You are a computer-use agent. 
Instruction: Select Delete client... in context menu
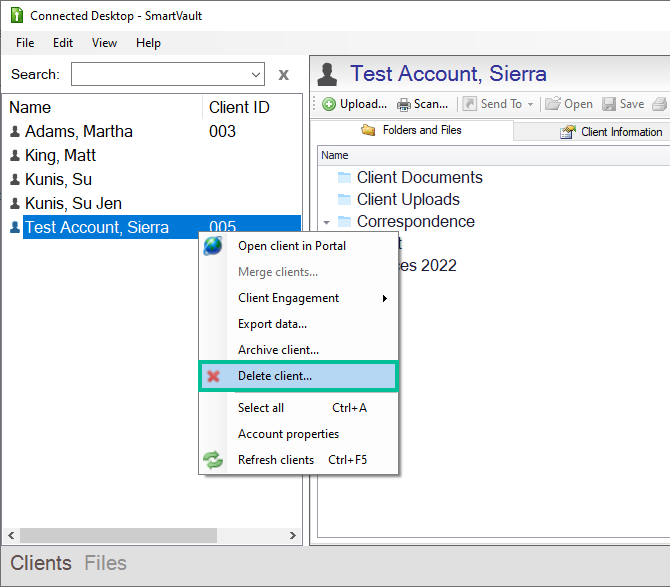pyautogui.click(x=298, y=376)
